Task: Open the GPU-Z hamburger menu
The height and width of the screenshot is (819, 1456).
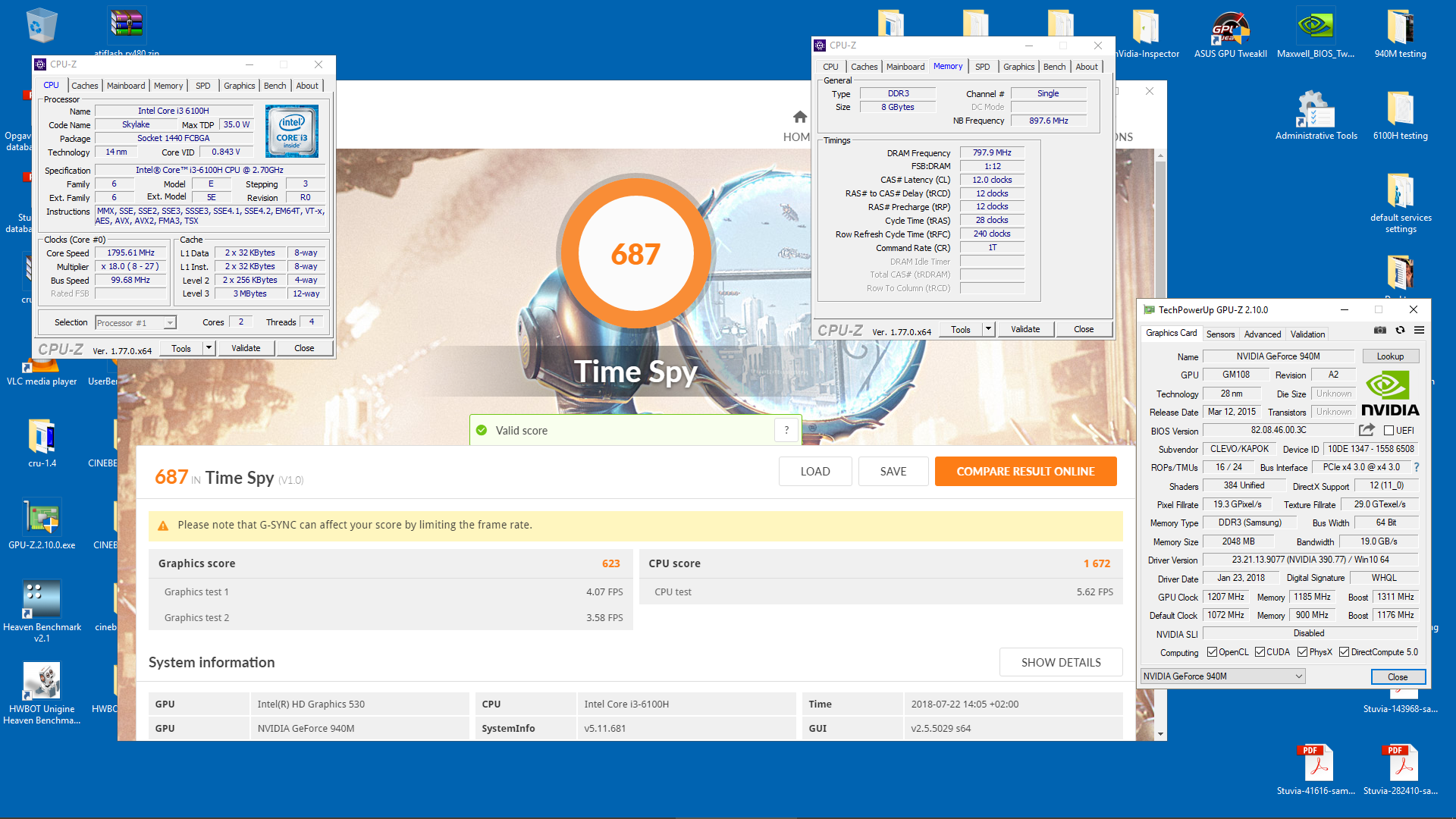Action: (1419, 330)
